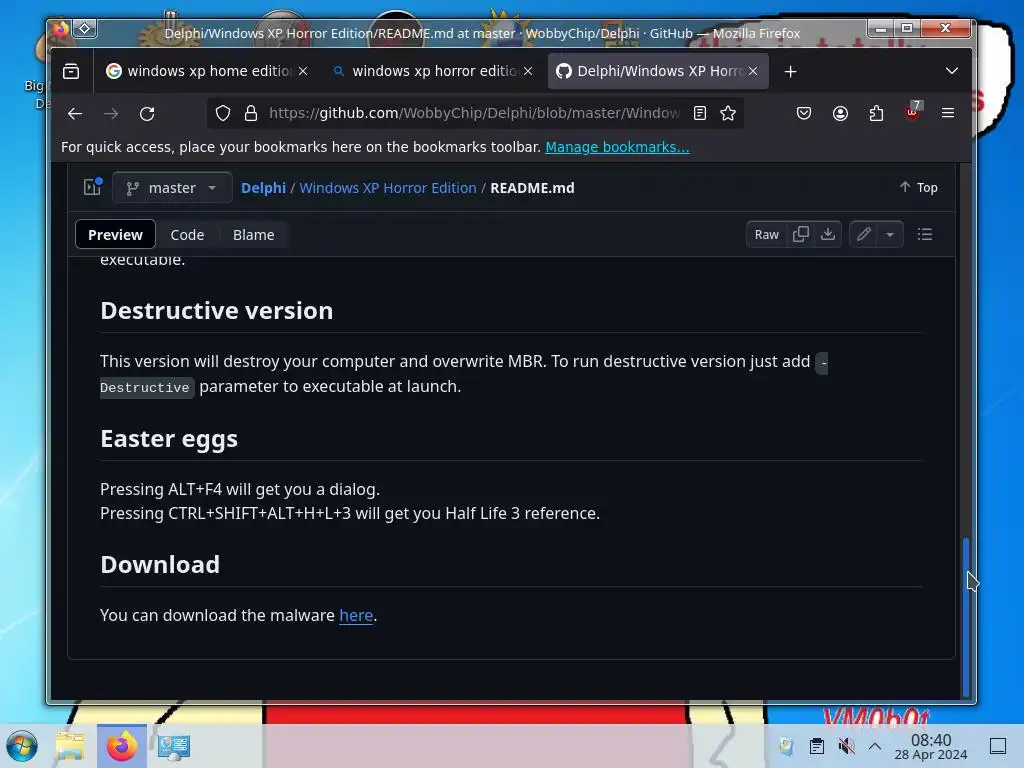Expand hidden system tray icons arrow
Screen dimensions: 1024x768
click(875, 746)
